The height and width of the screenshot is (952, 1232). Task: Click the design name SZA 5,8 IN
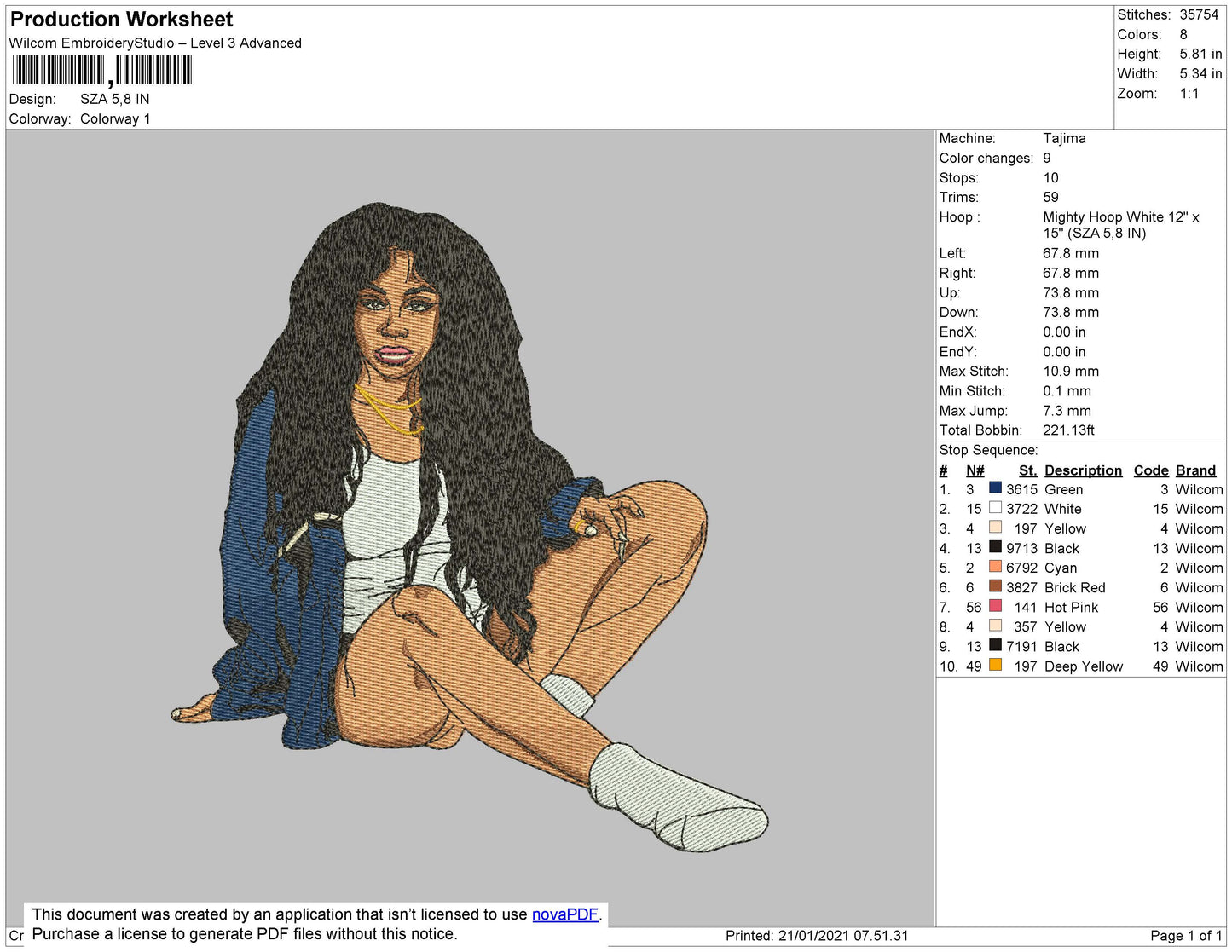point(113,99)
